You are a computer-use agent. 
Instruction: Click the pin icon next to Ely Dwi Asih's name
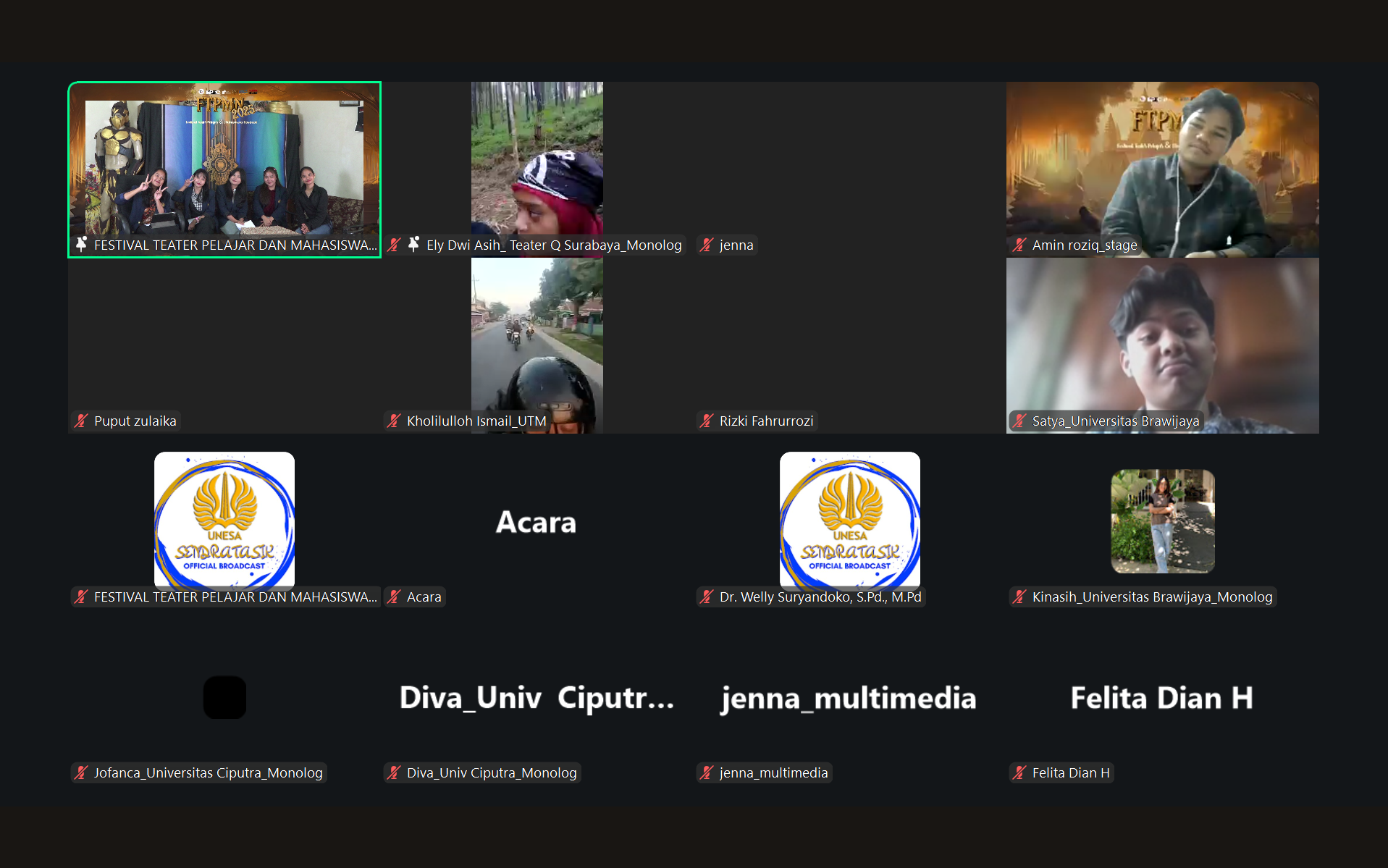click(413, 245)
